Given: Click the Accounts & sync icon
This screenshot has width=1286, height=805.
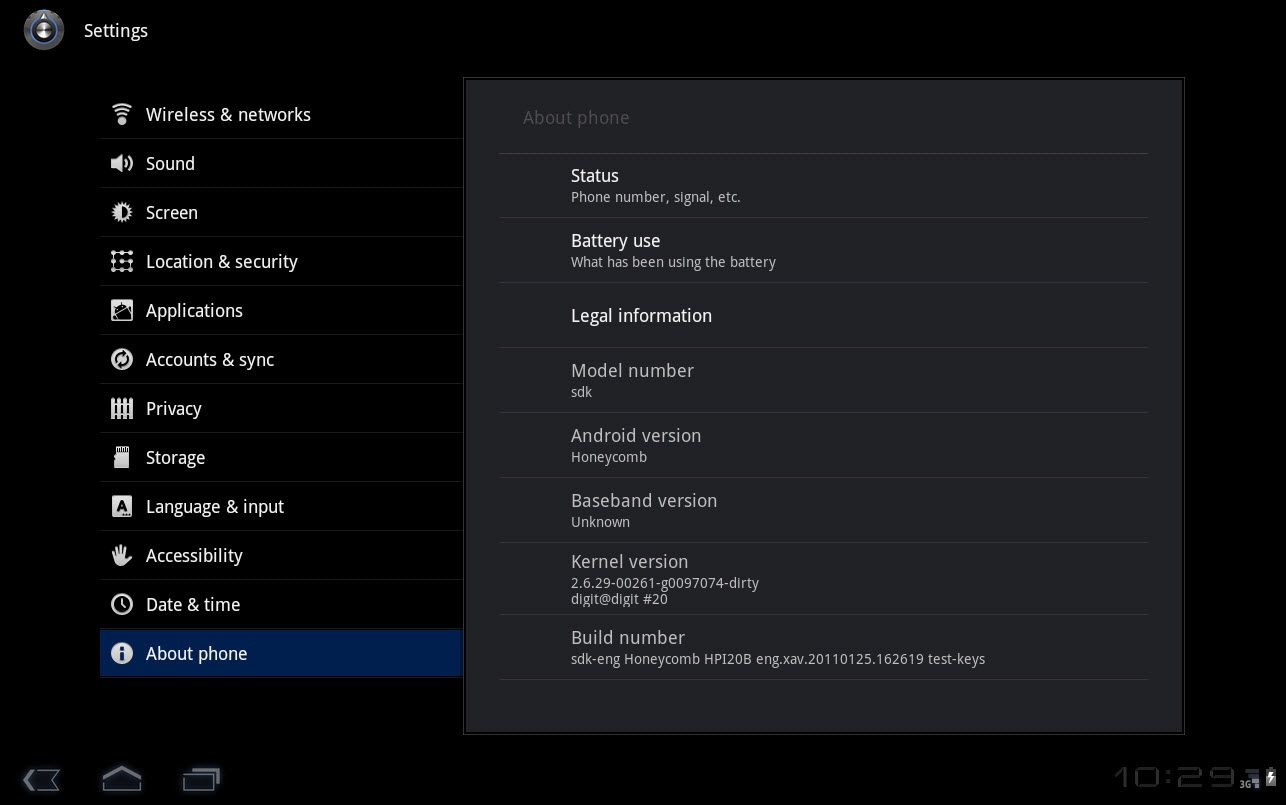Looking at the screenshot, I should click(122, 359).
